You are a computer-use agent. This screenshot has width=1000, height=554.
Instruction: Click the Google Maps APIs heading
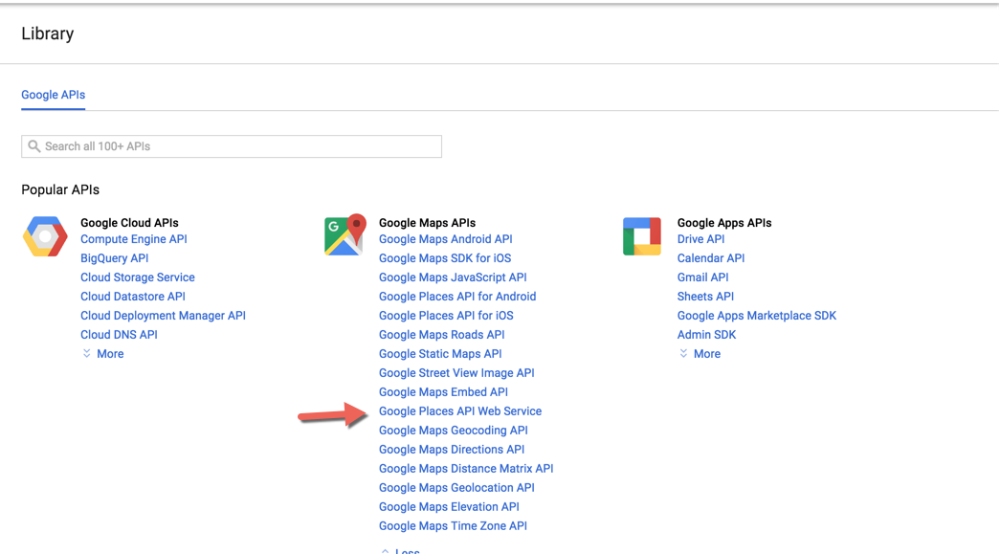pos(427,223)
